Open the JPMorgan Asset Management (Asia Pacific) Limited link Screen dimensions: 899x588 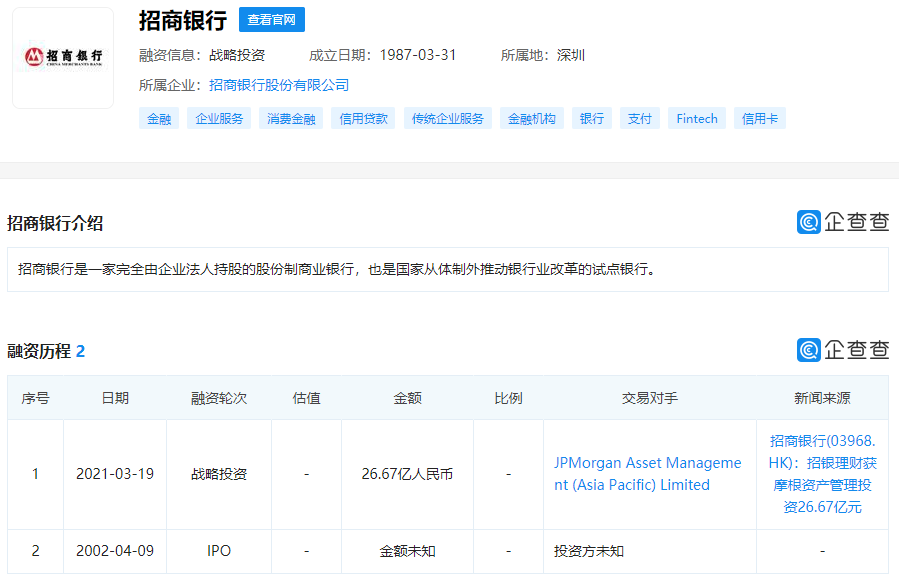648,474
